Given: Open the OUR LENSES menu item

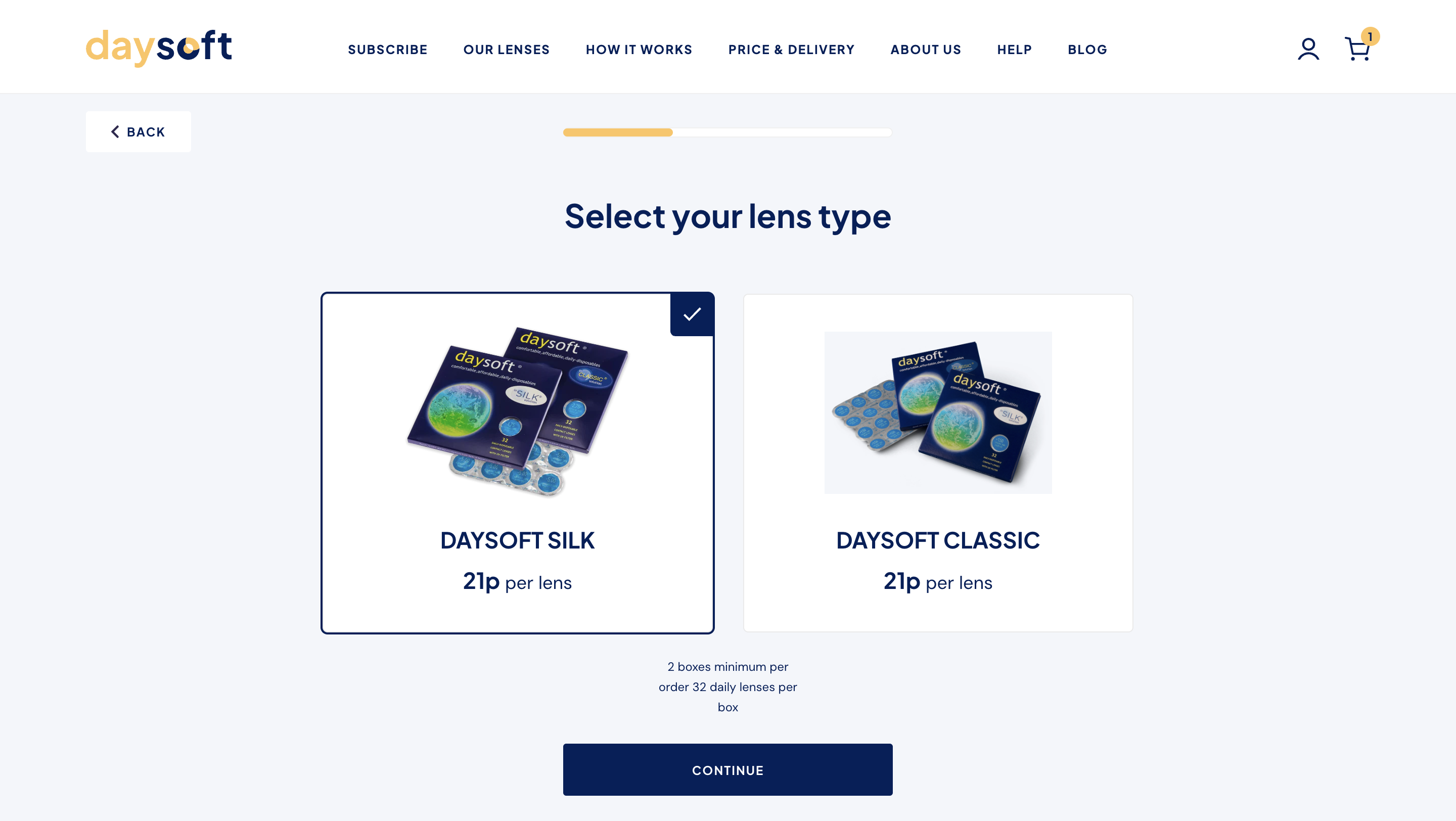Looking at the screenshot, I should (x=506, y=49).
